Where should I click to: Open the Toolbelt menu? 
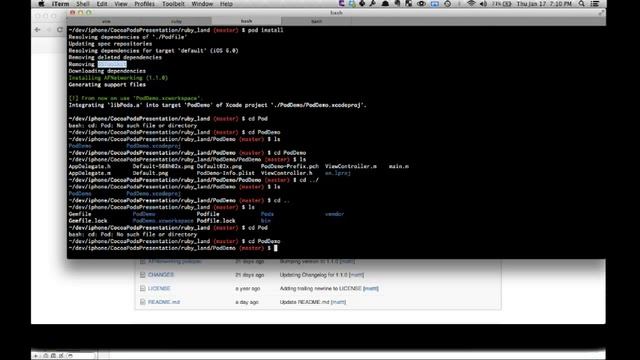(173, 4)
